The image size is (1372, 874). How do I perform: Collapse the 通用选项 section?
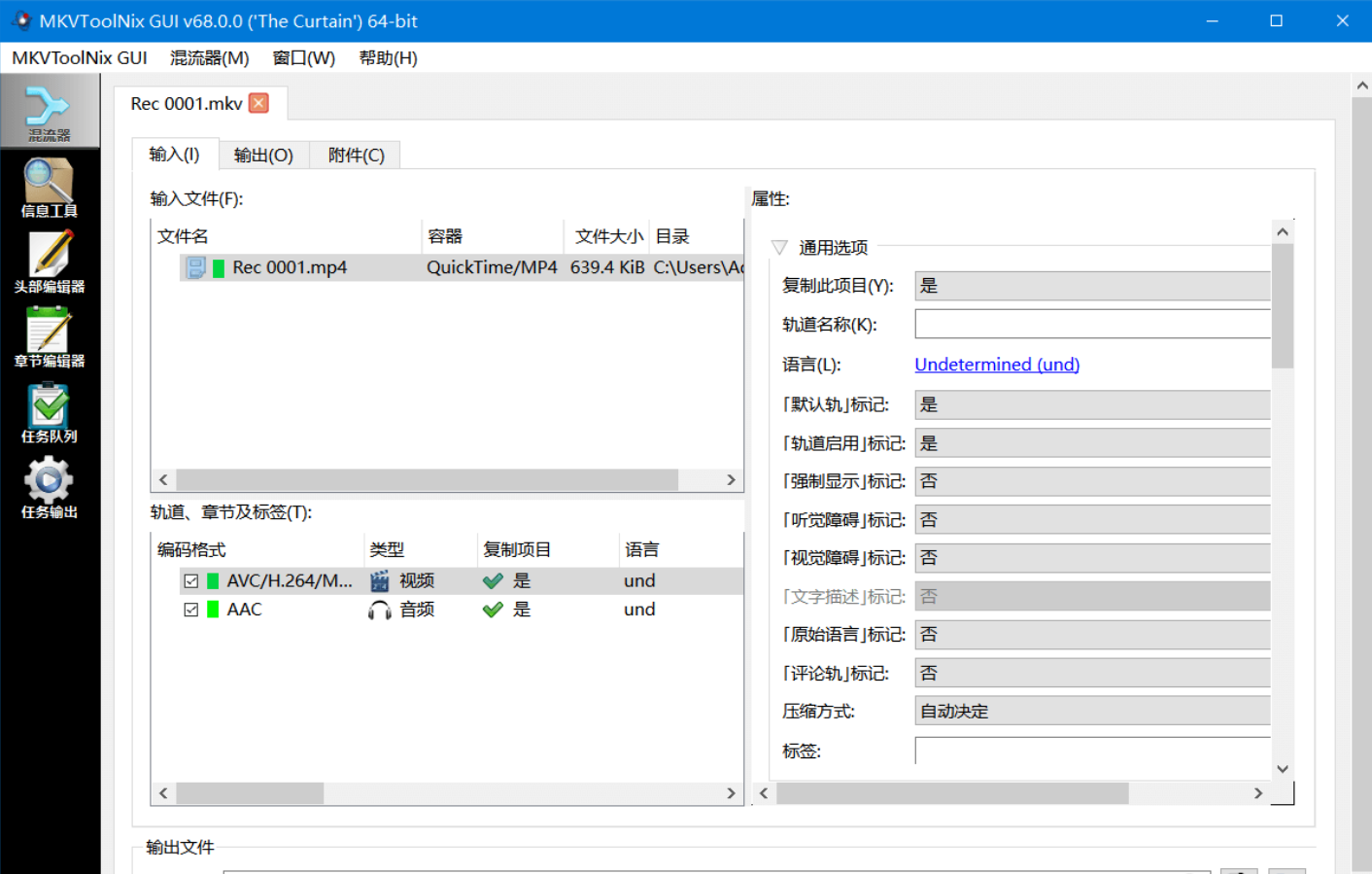coord(779,248)
